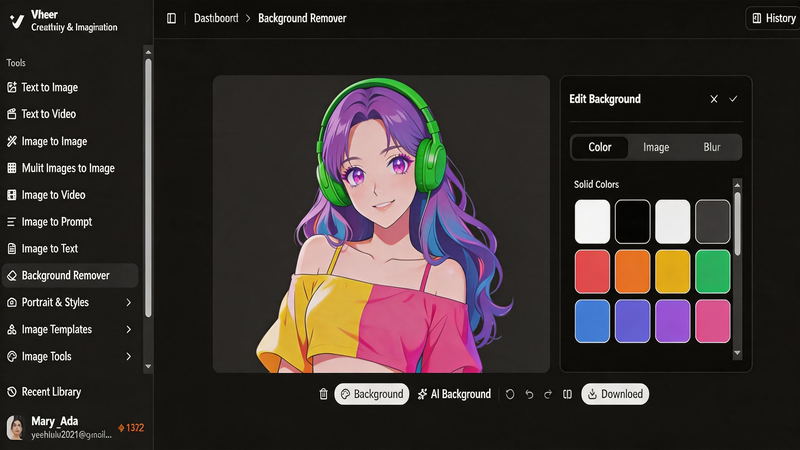800x450 pixels.
Task: Open Mary_Ada's profile avatar
Action: click(16, 428)
